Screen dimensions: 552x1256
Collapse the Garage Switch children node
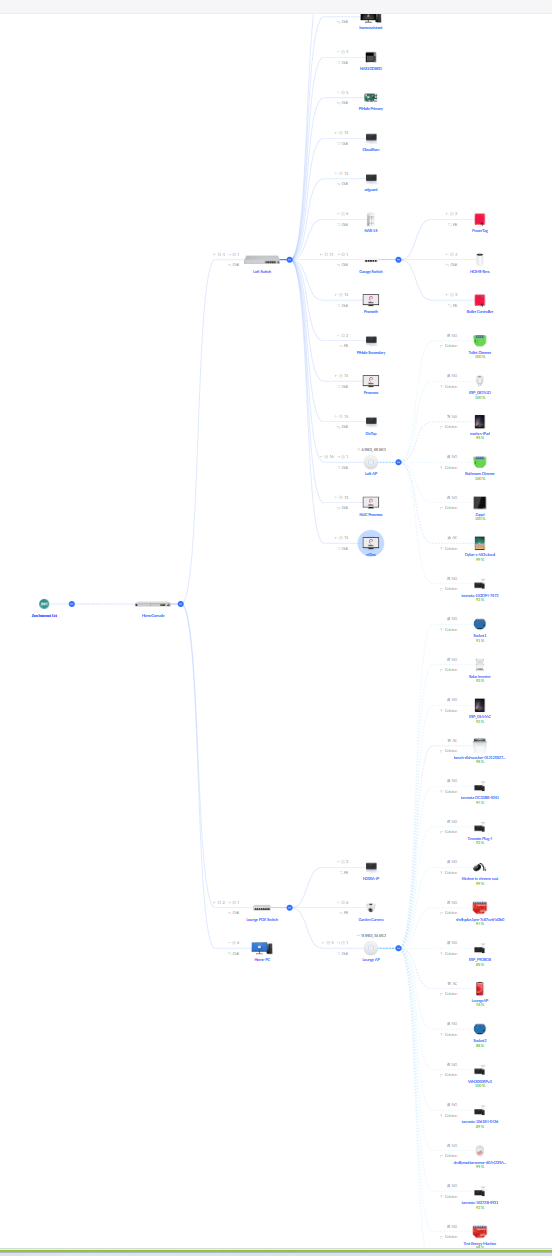click(x=398, y=259)
